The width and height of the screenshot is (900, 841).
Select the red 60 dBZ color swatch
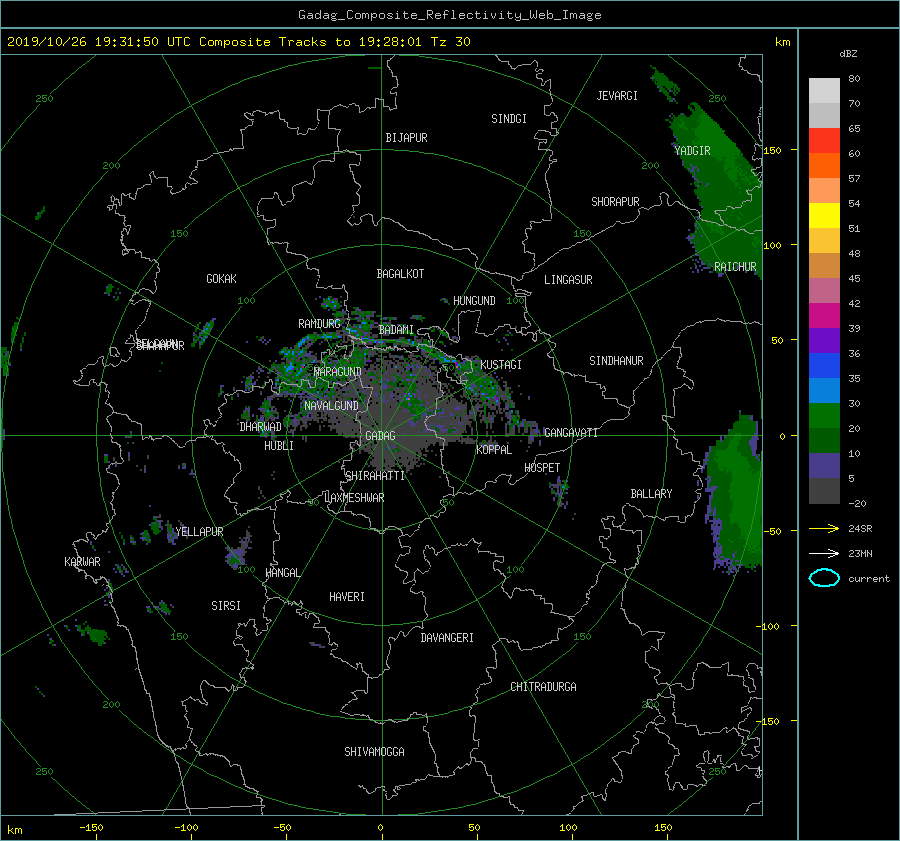pyautogui.click(x=824, y=140)
